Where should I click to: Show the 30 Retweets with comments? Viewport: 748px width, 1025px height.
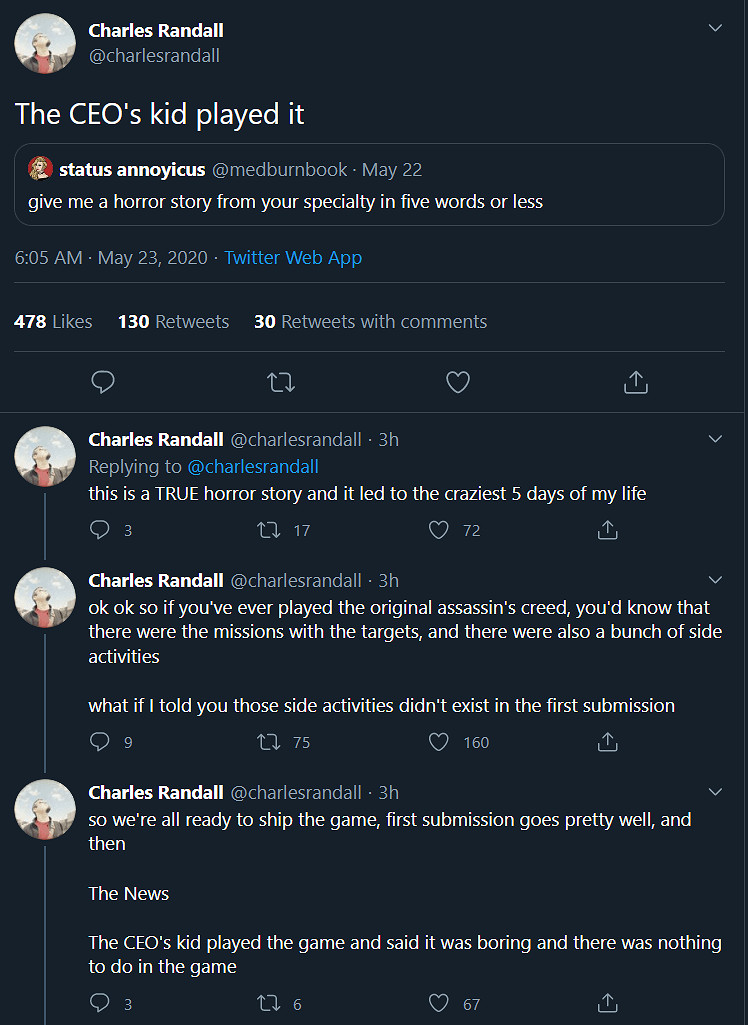tap(370, 322)
